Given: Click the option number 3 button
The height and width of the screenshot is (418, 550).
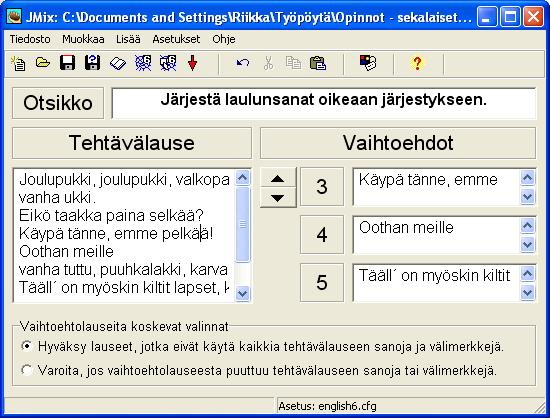Looking at the screenshot, I should coord(322,187).
